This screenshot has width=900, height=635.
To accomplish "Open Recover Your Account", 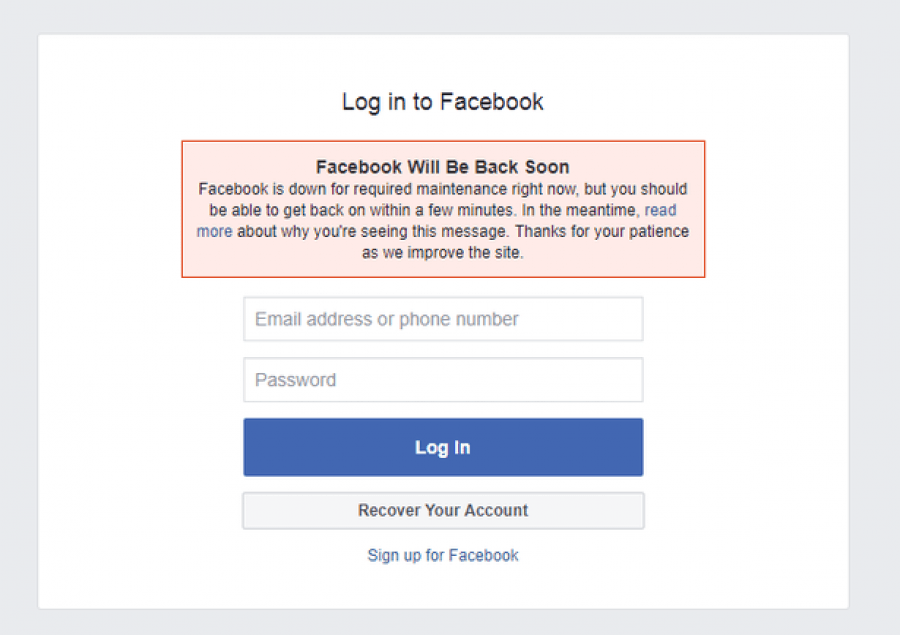I will (443, 510).
